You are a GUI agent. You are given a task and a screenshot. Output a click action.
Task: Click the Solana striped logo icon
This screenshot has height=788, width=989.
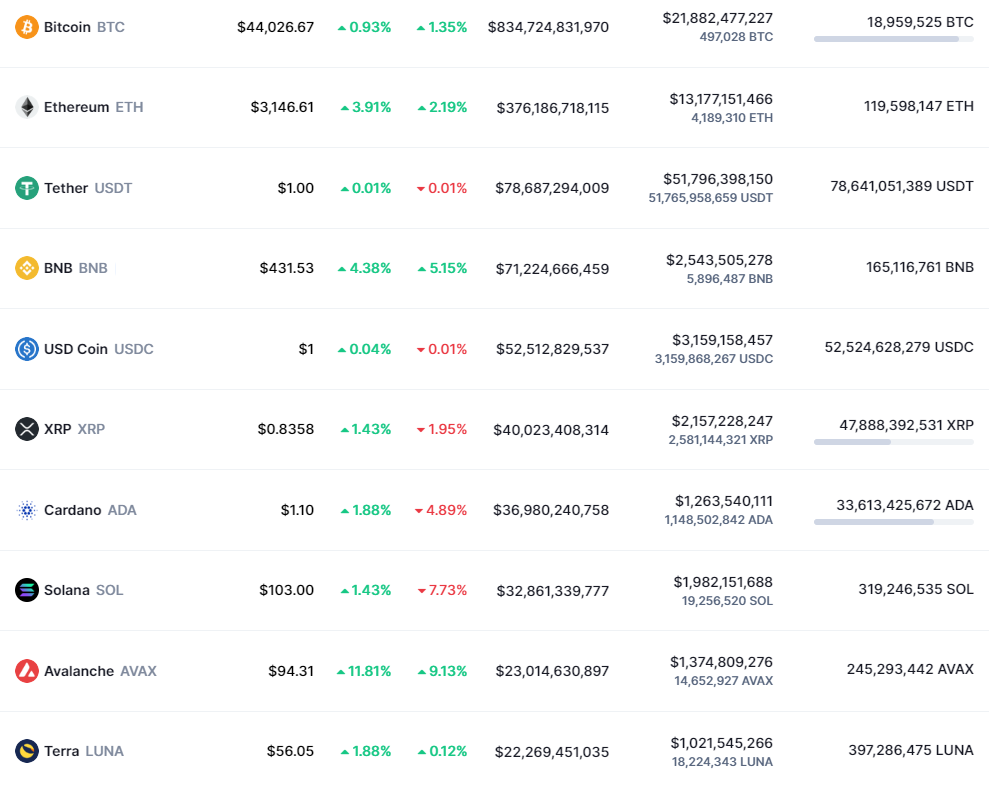tap(26, 590)
